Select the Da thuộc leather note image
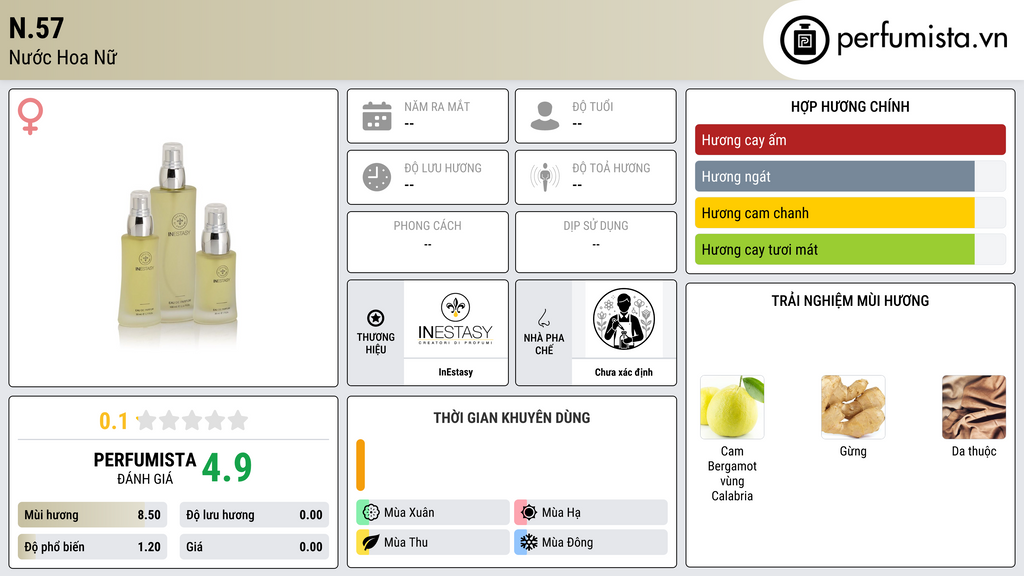1024x576 pixels. pos(974,407)
